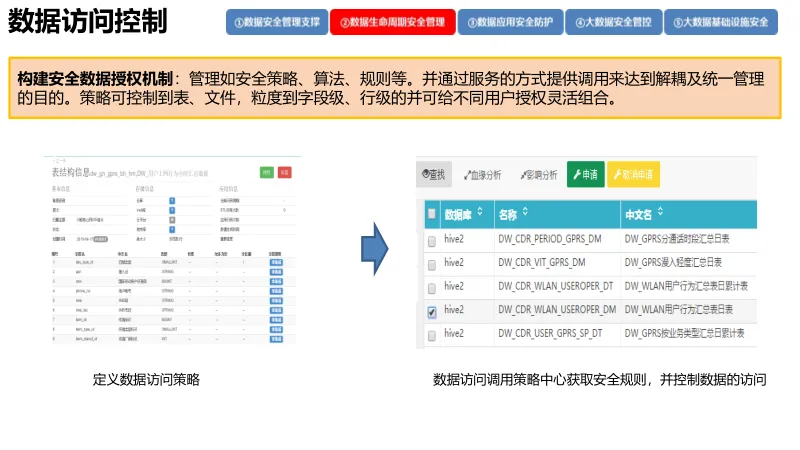
Task: Open 影响分析 impact analysis
Action: [x=539, y=175]
